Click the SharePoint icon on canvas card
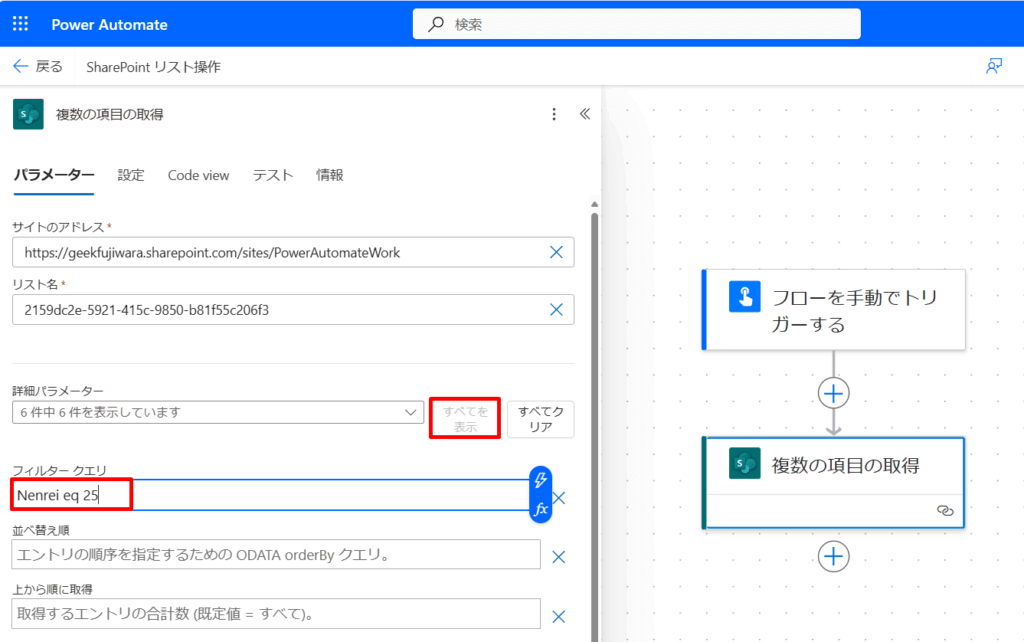This screenshot has height=642, width=1024. click(x=744, y=463)
